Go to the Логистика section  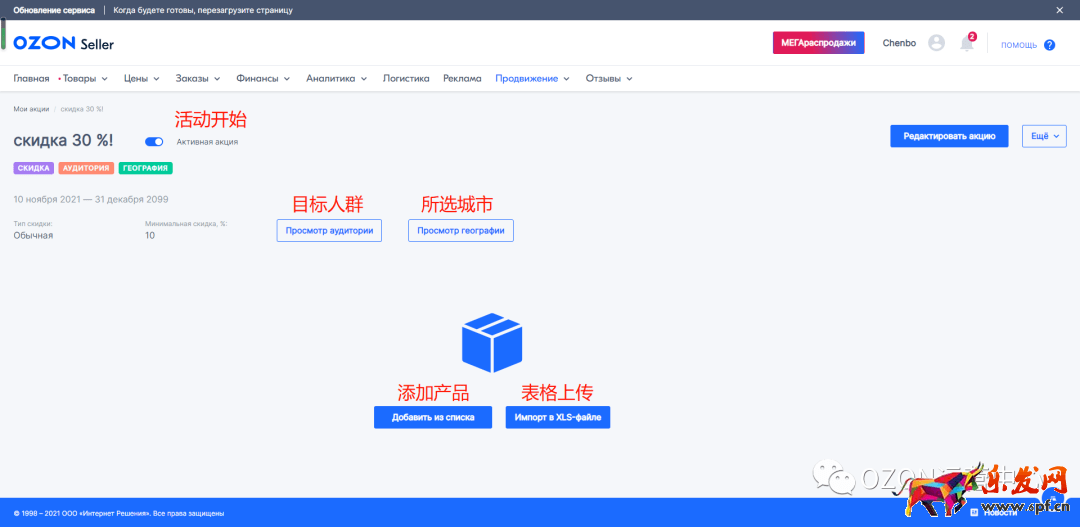tap(406, 78)
